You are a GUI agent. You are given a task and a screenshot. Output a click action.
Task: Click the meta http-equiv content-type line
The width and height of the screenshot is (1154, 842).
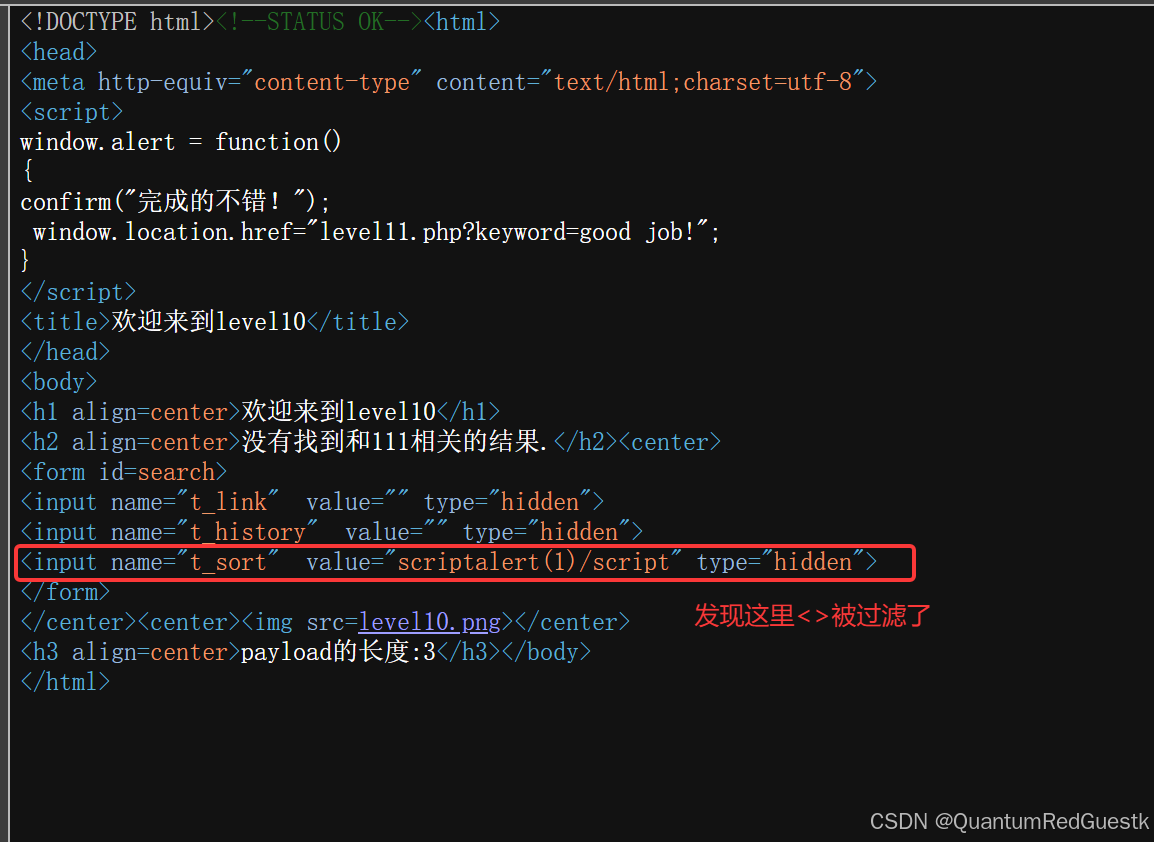[449, 82]
